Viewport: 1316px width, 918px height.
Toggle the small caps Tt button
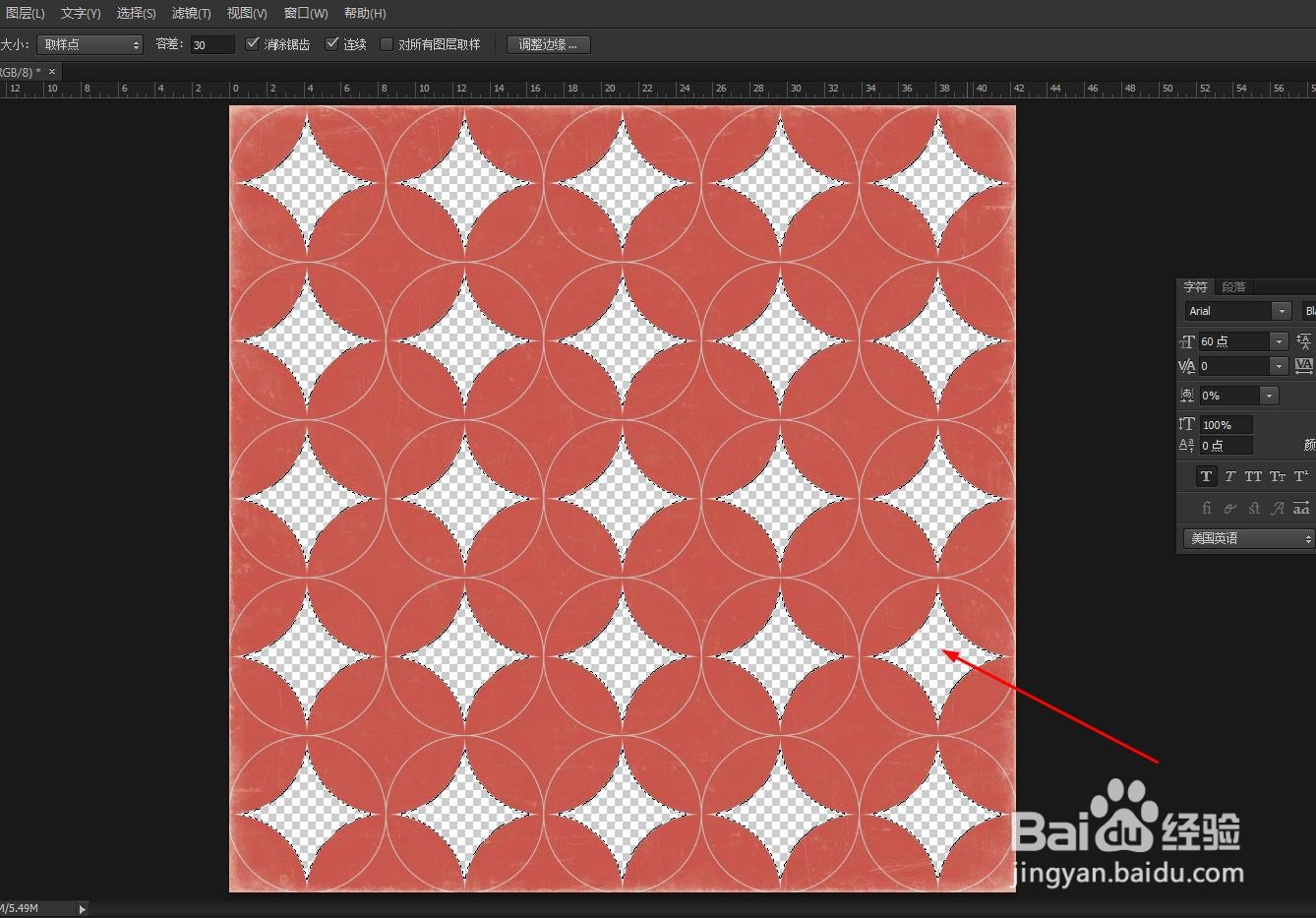[1277, 476]
